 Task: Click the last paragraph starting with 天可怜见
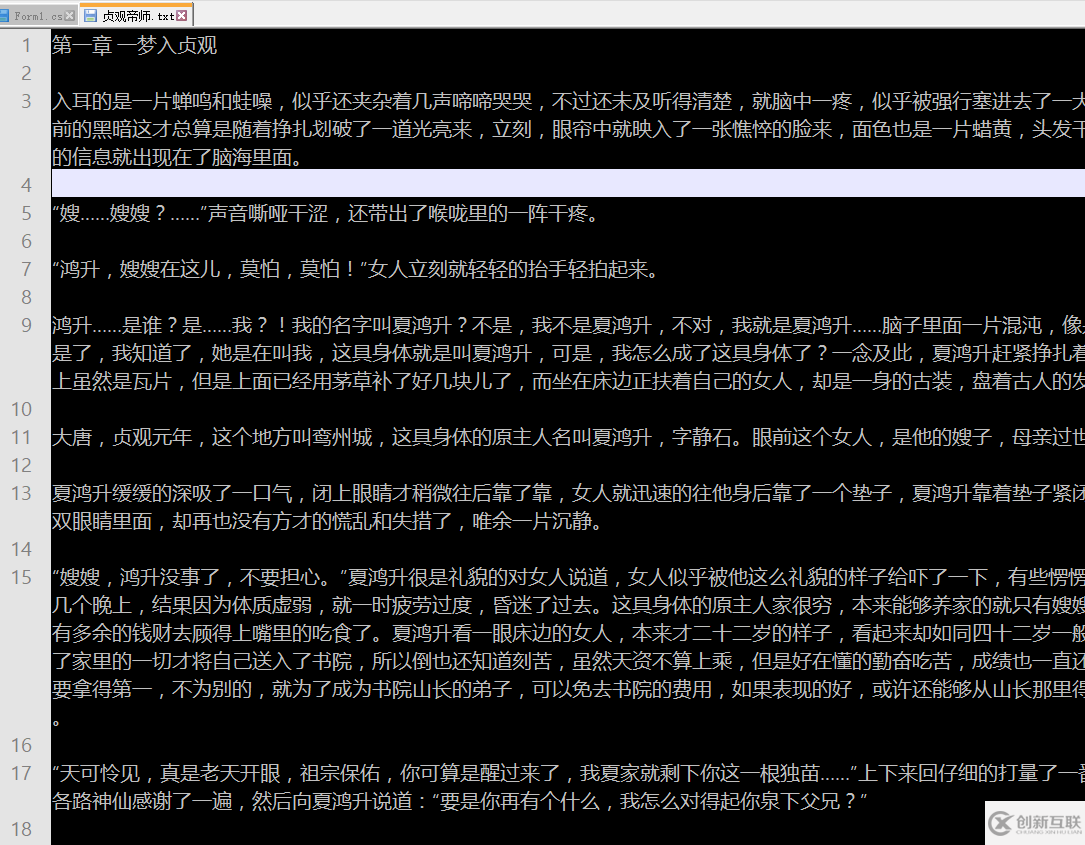[300, 773]
